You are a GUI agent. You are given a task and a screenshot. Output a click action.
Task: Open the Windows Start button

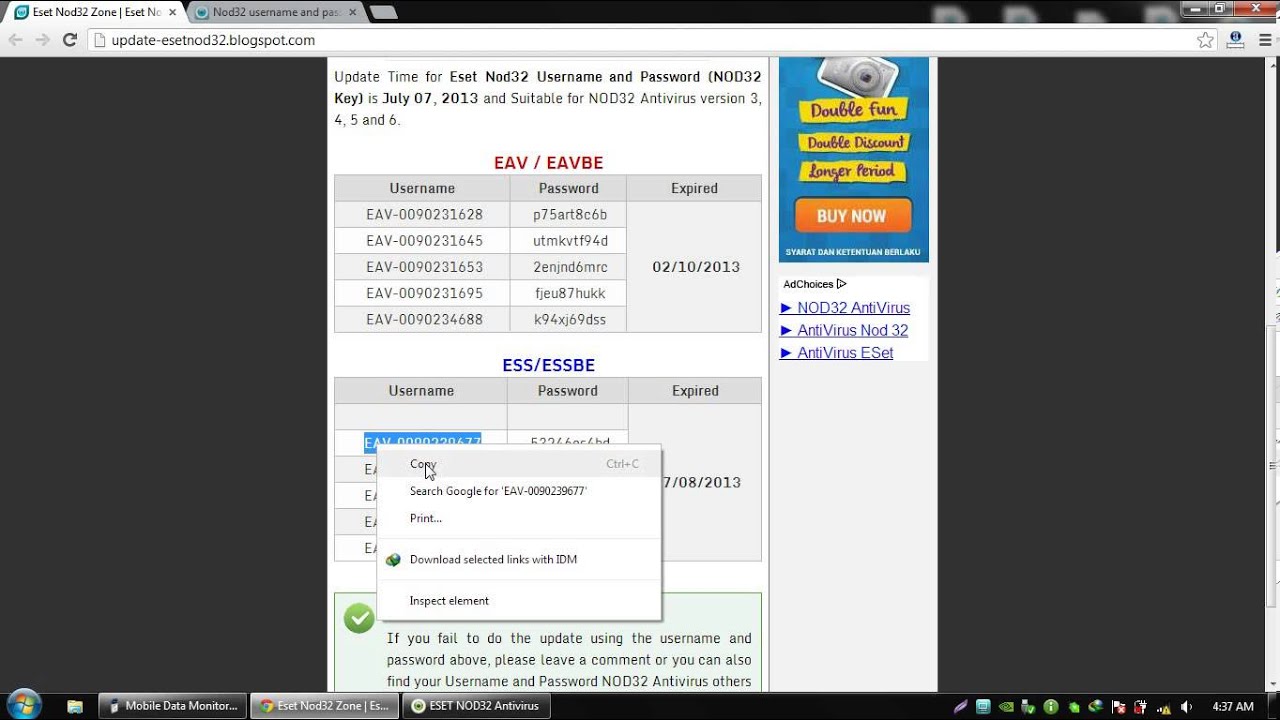24,705
